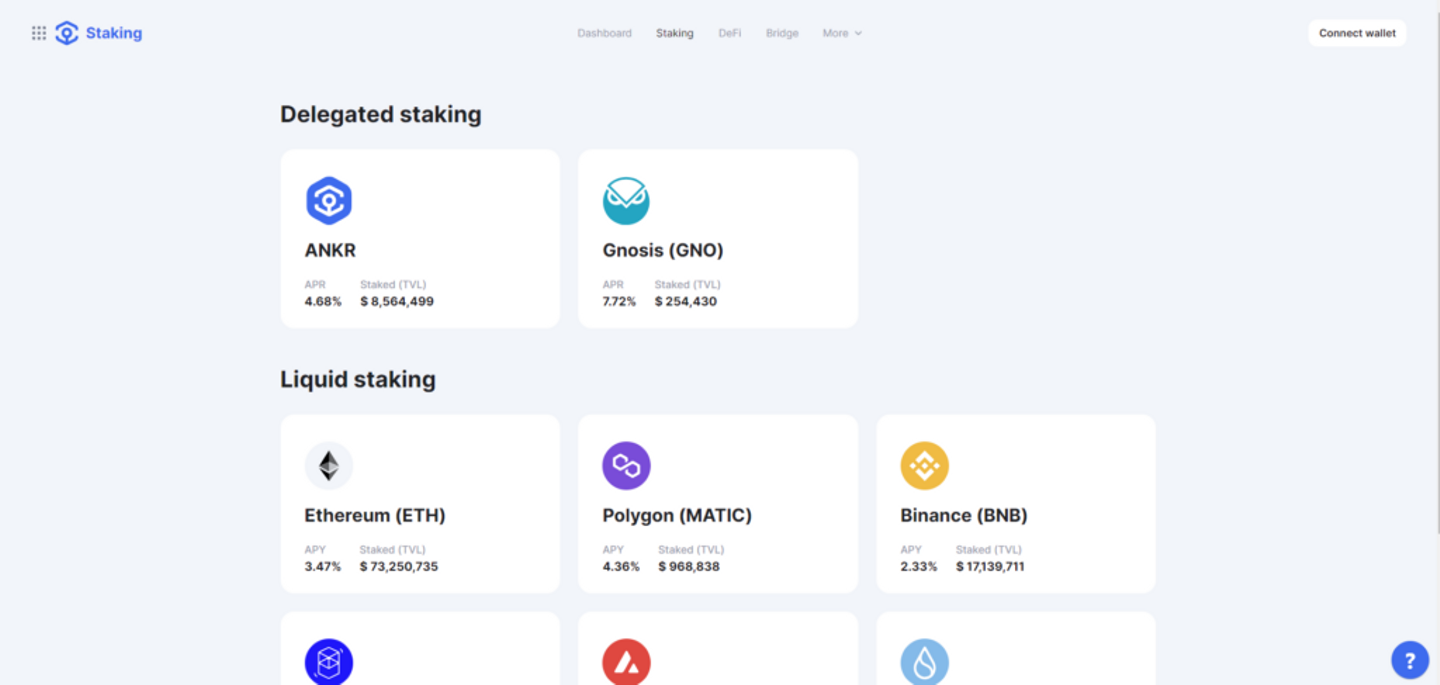Image resolution: width=1440 pixels, height=685 pixels.
Task: Click the Connect wallet button
Action: (x=1357, y=33)
